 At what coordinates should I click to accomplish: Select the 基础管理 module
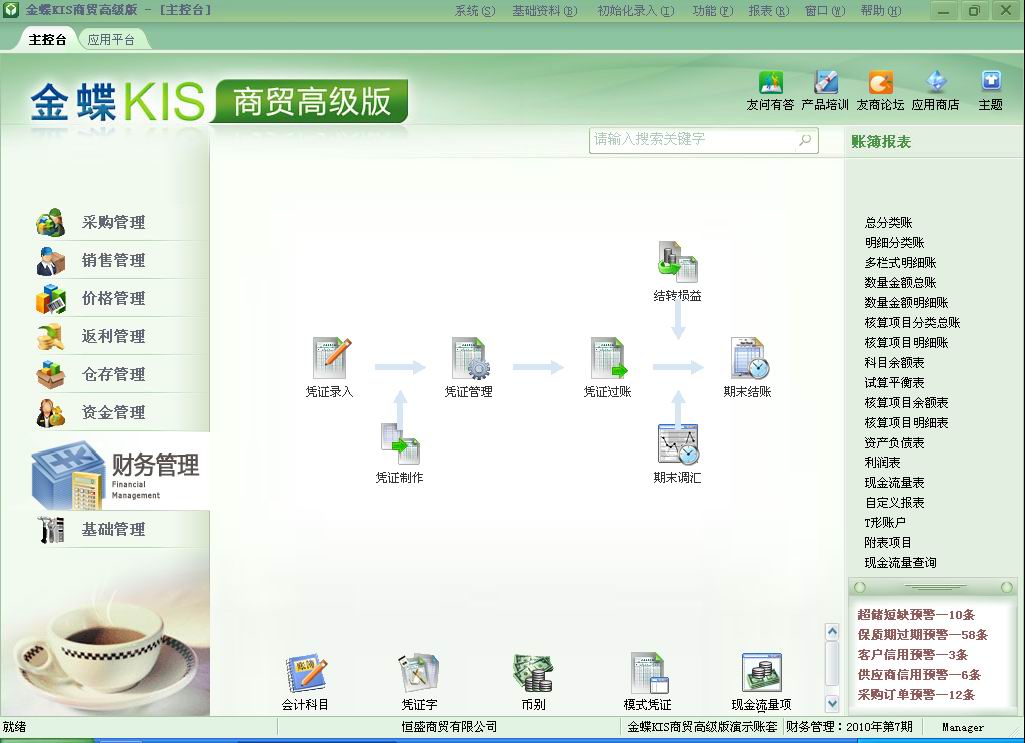(x=113, y=529)
